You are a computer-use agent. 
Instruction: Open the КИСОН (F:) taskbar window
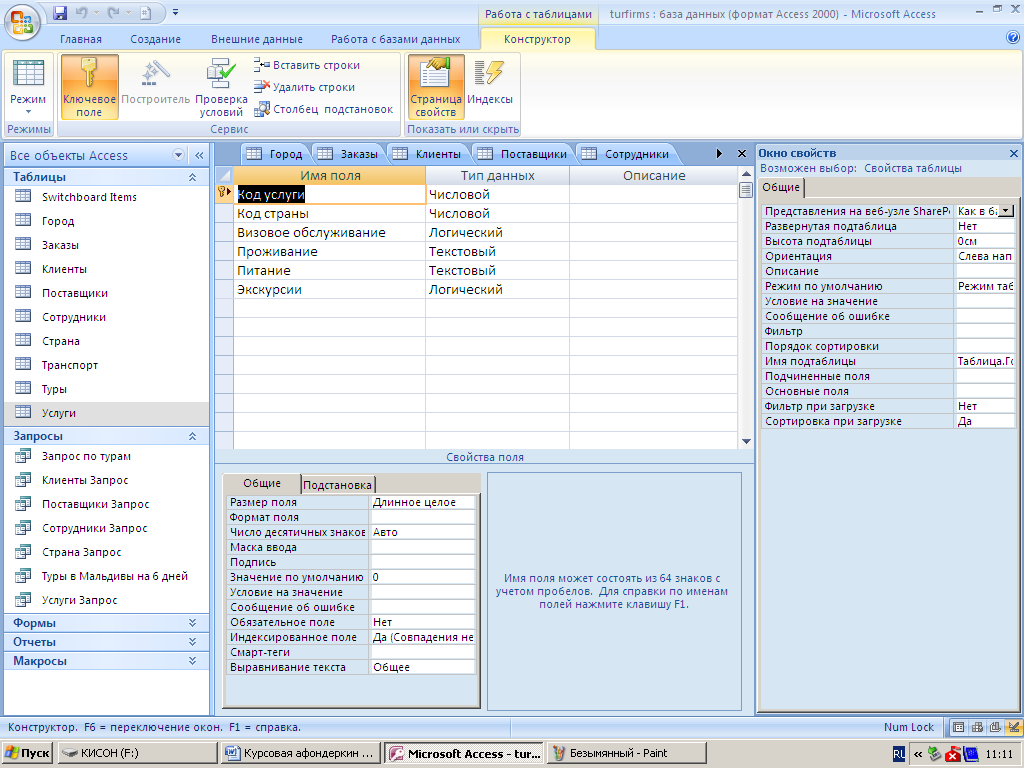click(x=137, y=753)
